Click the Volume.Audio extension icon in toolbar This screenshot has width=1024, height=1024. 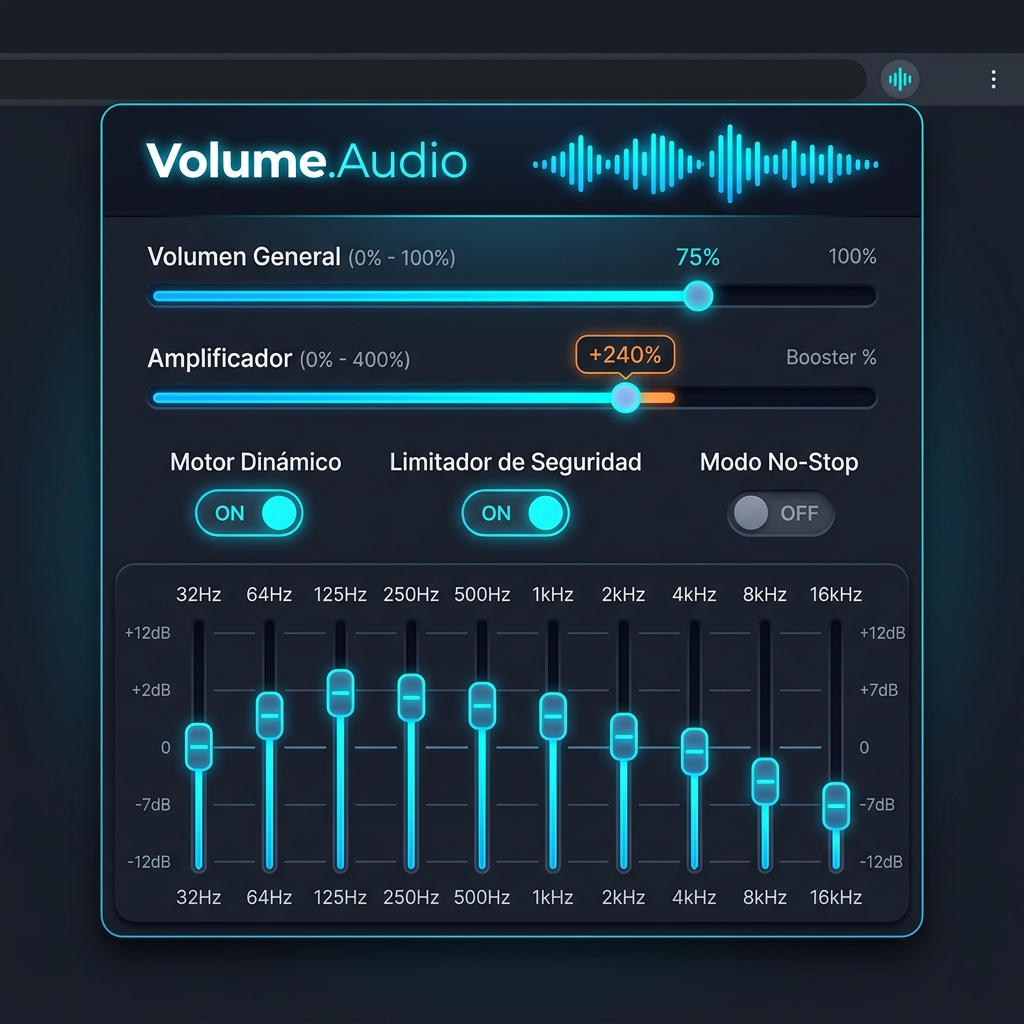[x=899, y=79]
